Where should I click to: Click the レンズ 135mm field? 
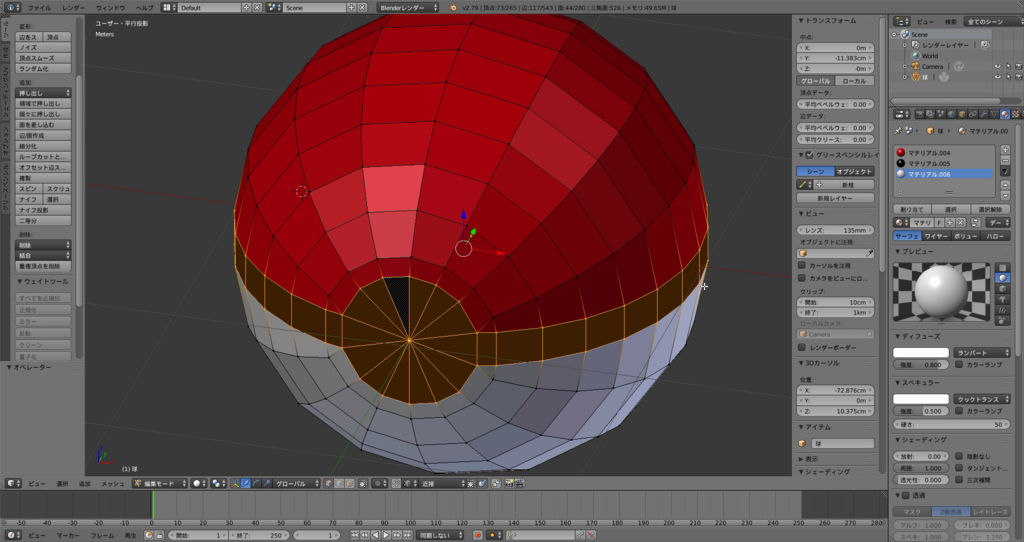[x=836, y=230]
